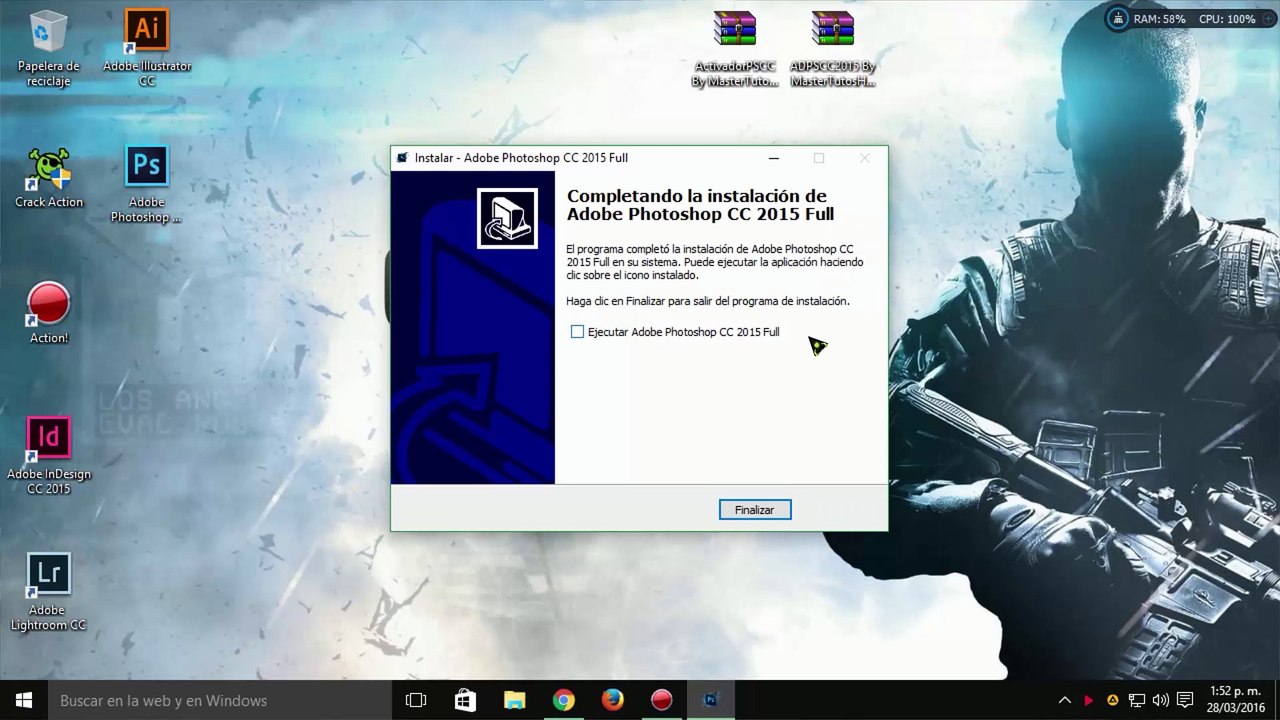Image resolution: width=1280 pixels, height=720 pixels.
Task: Open Firefox from the taskbar
Action: pos(612,700)
